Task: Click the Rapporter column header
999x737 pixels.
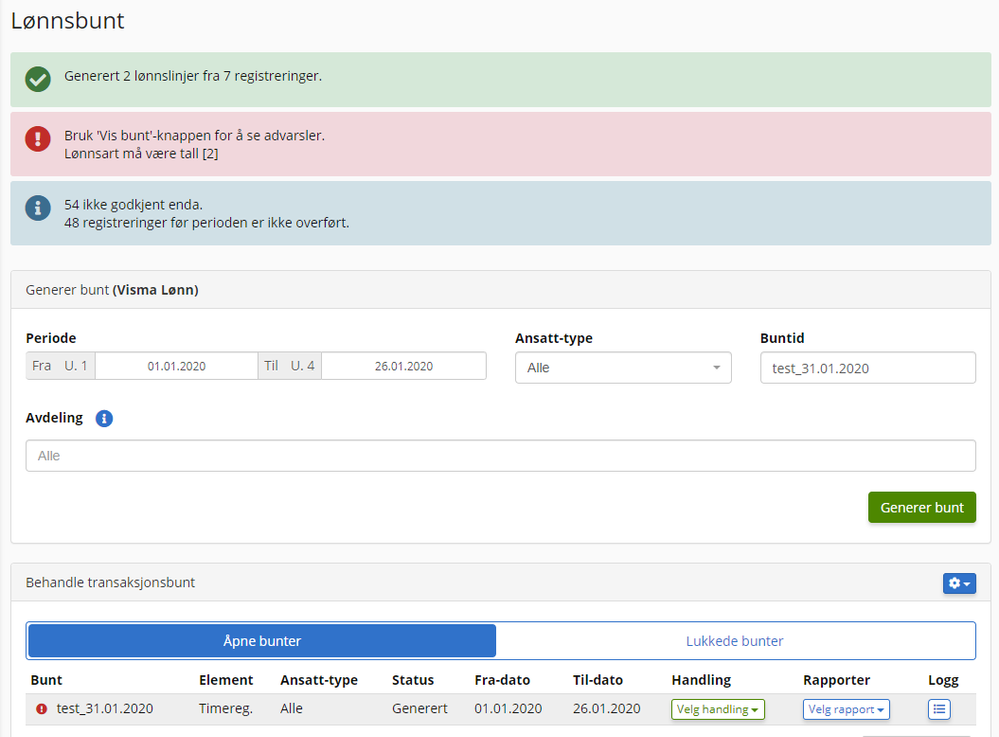Action: (x=836, y=680)
